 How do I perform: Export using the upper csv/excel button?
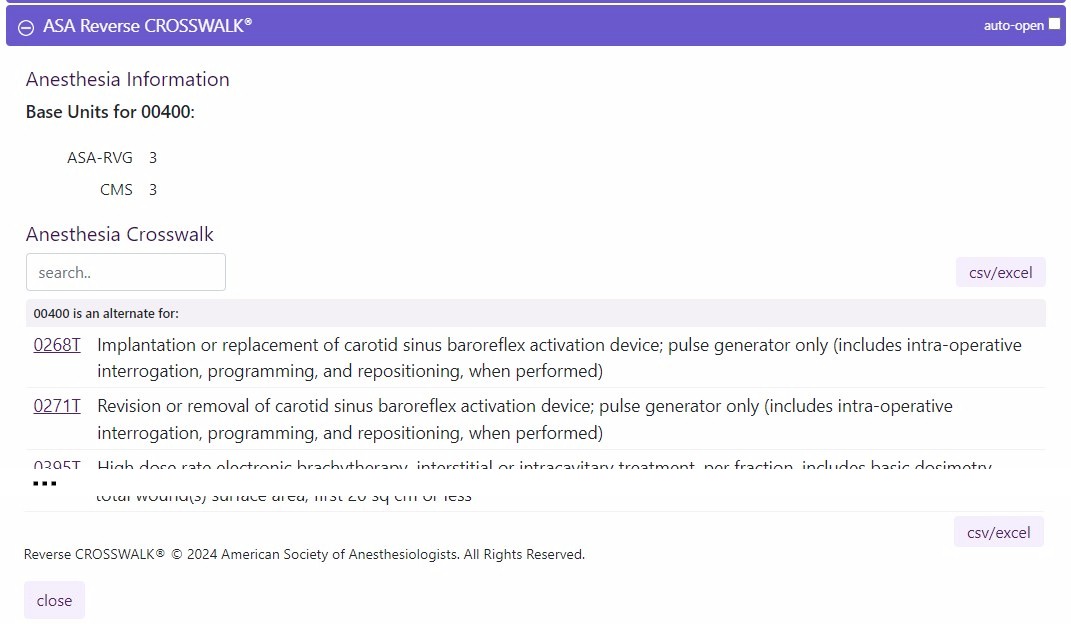pyautogui.click(x=1001, y=273)
